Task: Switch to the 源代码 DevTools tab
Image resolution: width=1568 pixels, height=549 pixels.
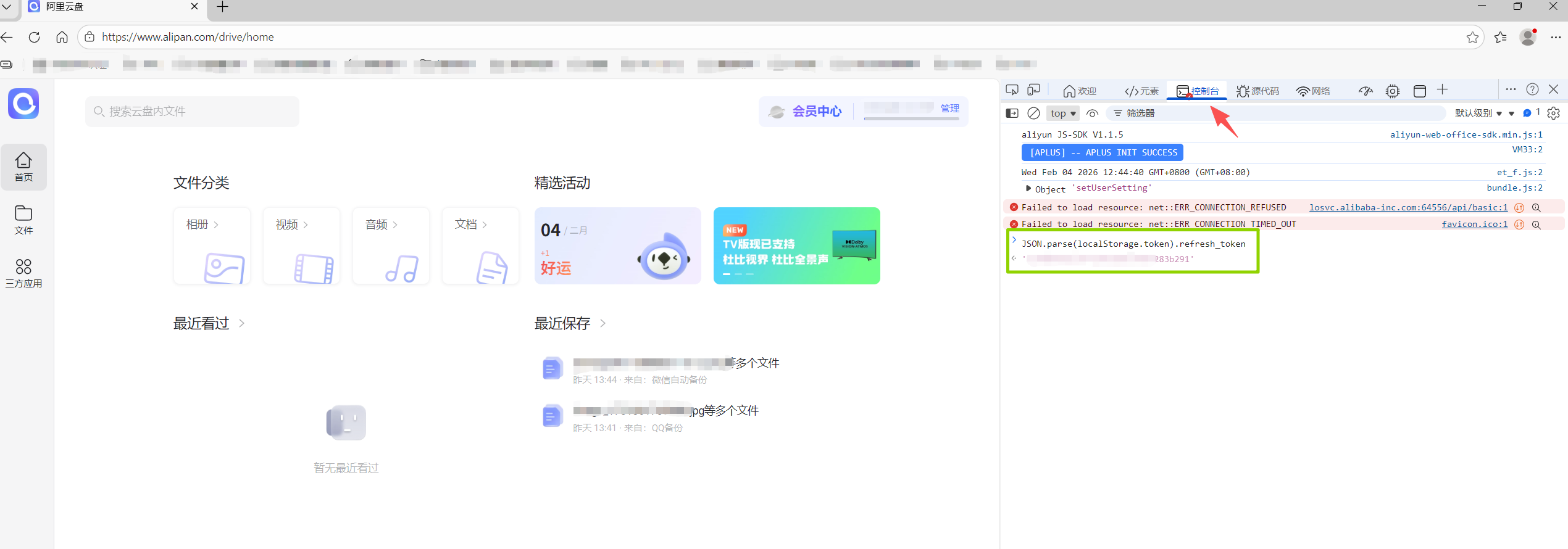Action: [x=1257, y=91]
